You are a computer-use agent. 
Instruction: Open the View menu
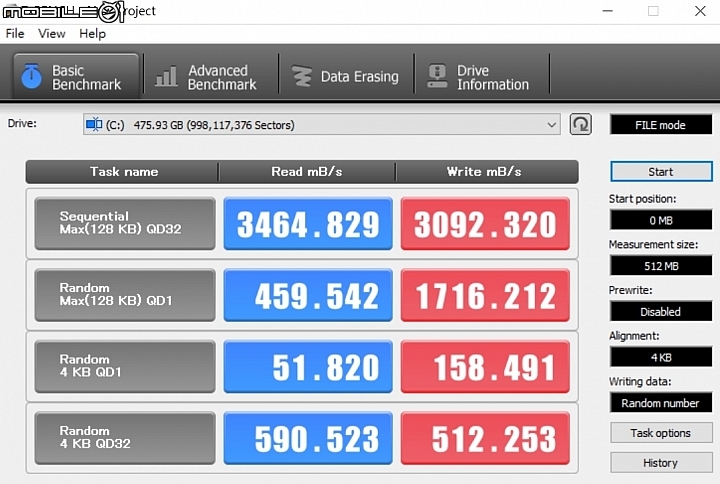tap(51, 34)
